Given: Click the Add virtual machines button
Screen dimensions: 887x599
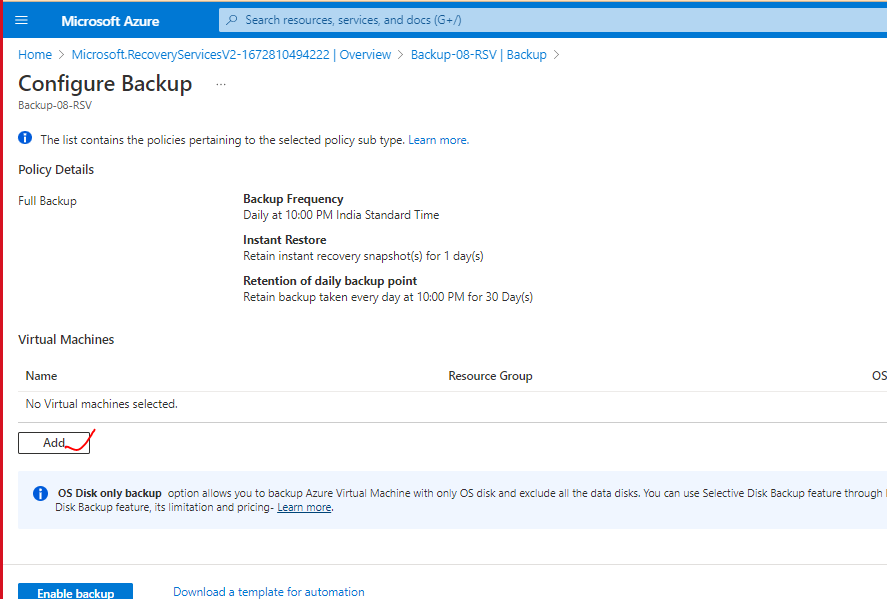Looking at the screenshot, I should pyautogui.click(x=54, y=443).
